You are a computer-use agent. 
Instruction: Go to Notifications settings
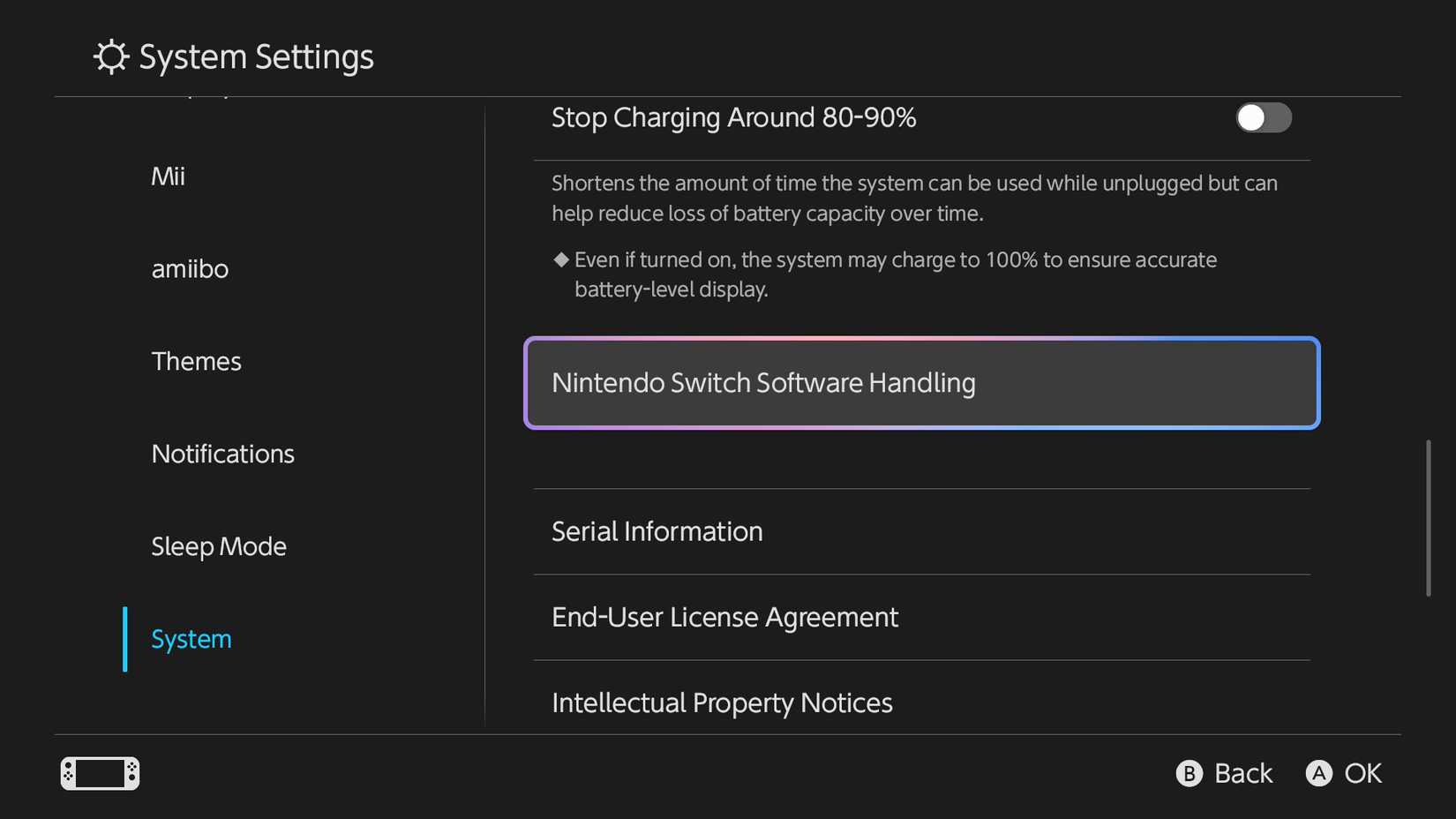tap(222, 454)
